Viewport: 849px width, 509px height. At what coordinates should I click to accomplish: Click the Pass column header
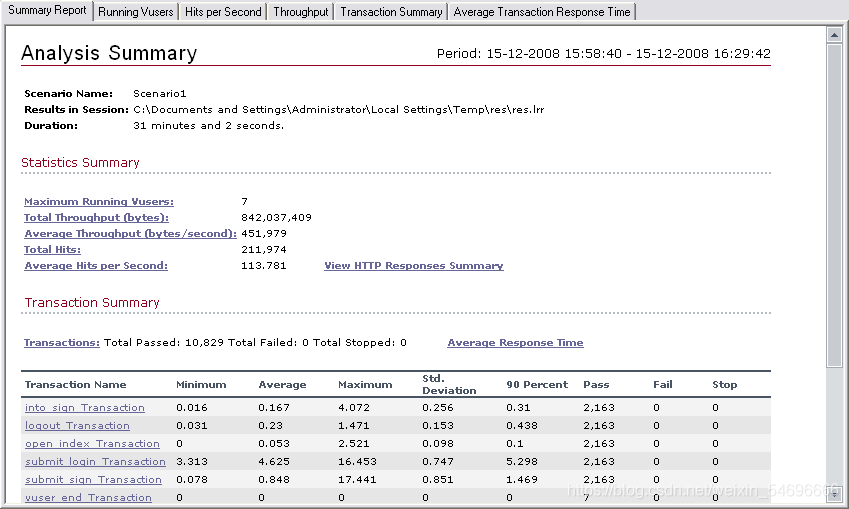[x=596, y=384]
